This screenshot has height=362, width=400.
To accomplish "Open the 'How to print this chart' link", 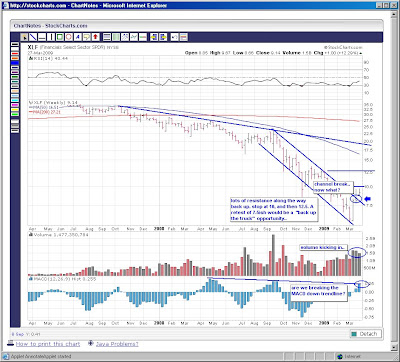I will pyautogui.click(x=48, y=344).
